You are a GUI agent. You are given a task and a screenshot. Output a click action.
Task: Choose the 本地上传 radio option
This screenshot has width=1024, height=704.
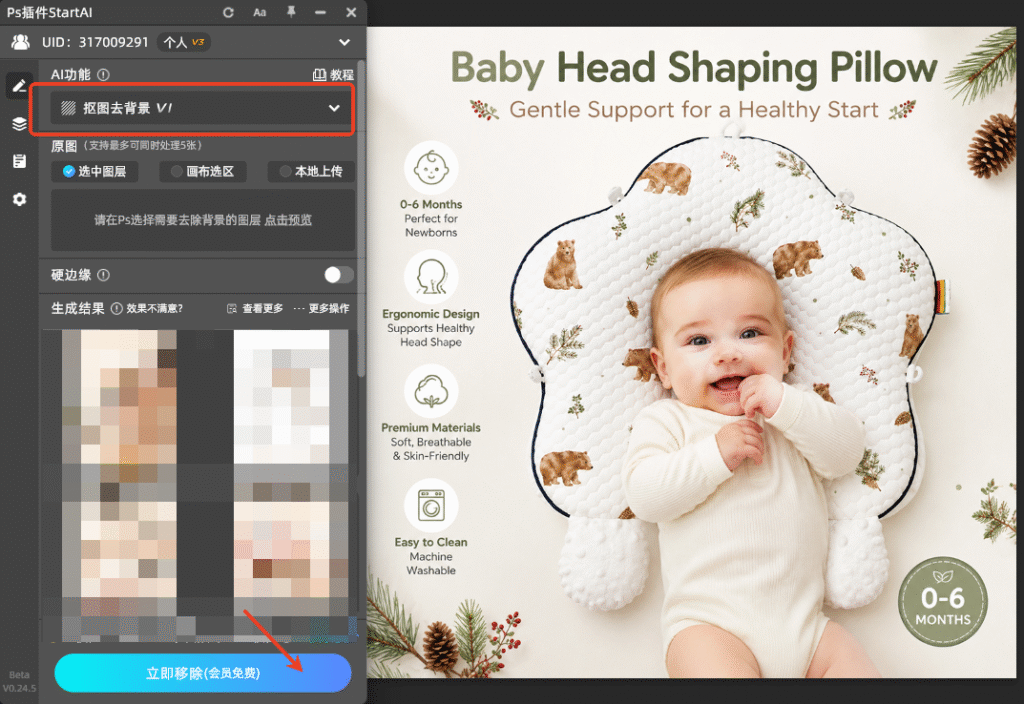pos(312,172)
